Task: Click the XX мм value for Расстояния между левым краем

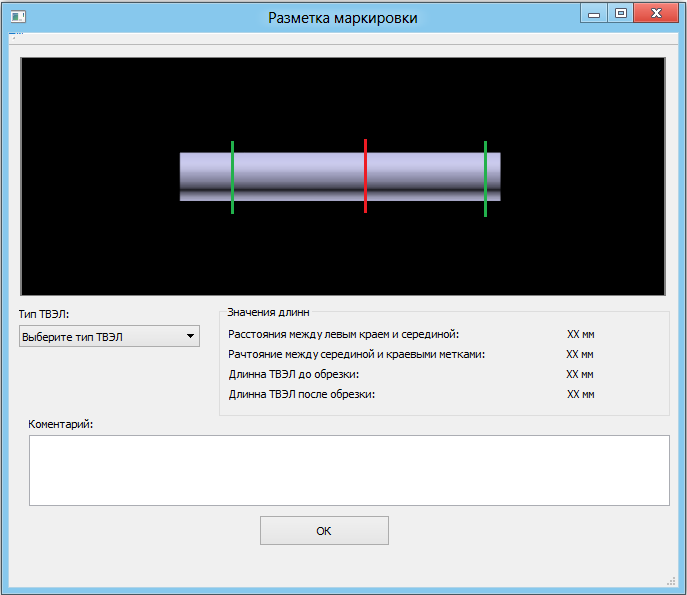Action: (580, 334)
